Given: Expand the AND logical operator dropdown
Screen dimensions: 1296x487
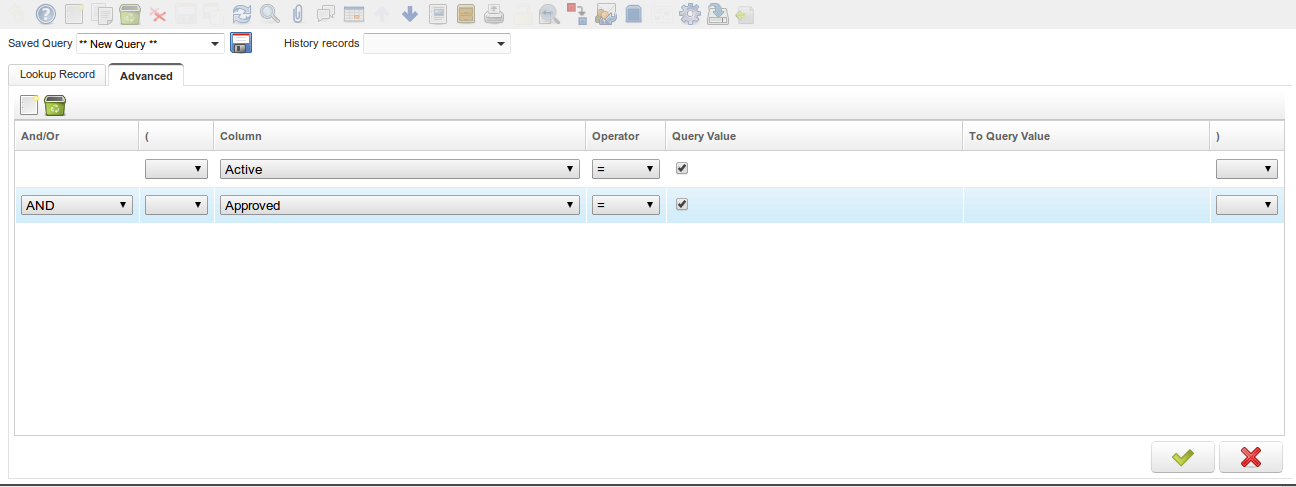Looking at the screenshot, I should coord(77,205).
